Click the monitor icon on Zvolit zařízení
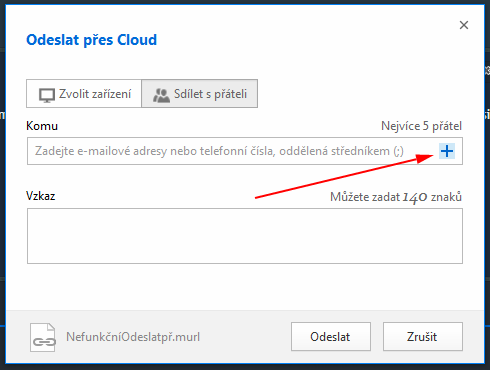Screen dimensions: 490x370 click(x=47, y=95)
